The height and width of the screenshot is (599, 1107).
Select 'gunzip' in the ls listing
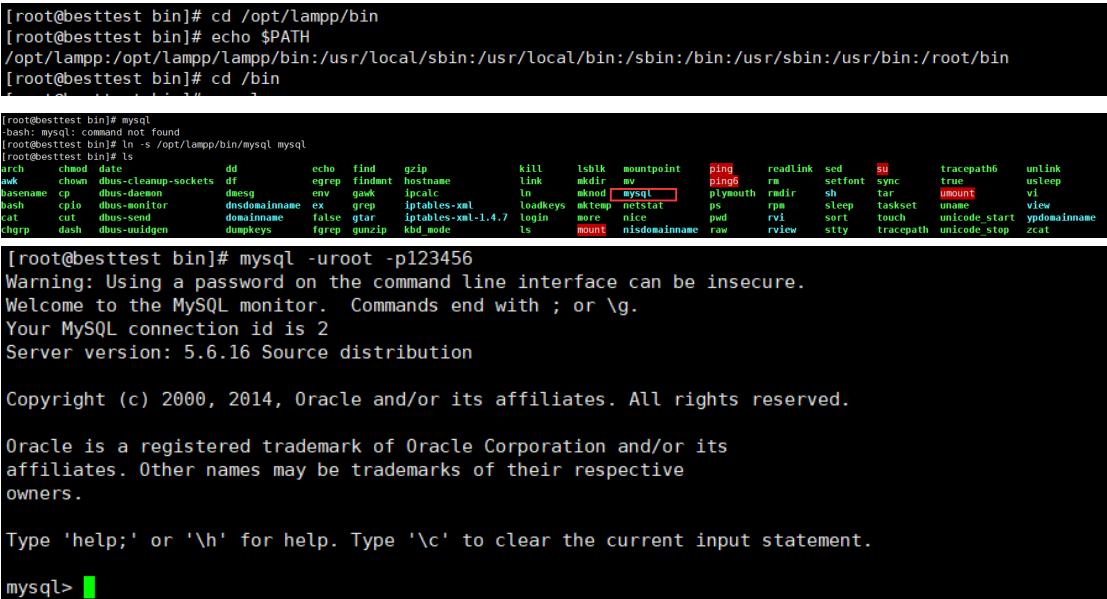click(x=370, y=230)
